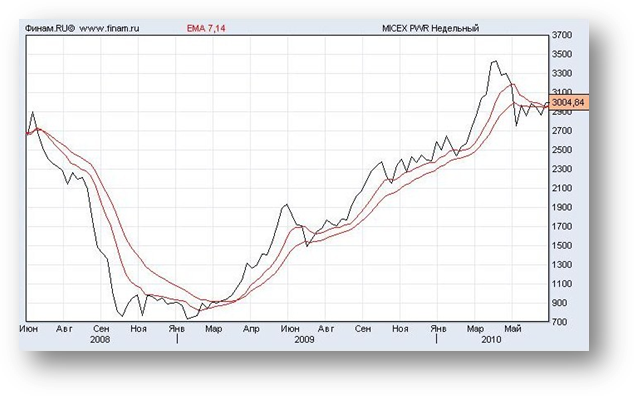Click the chart bottom near 700
634x396 pixels.
point(187,318)
